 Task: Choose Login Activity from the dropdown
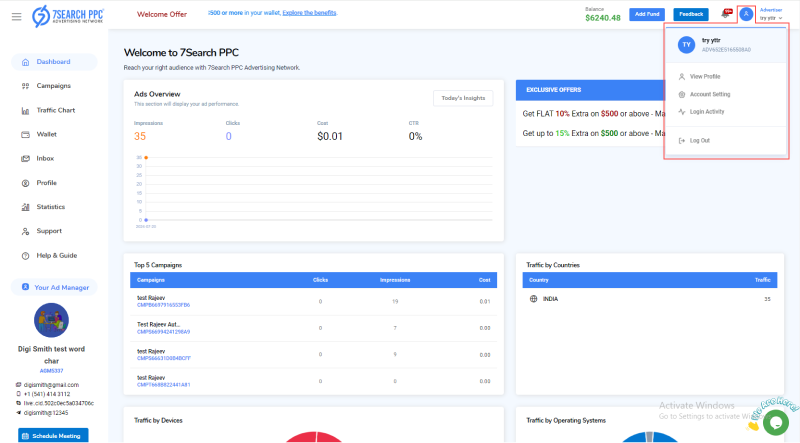tap(707, 112)
